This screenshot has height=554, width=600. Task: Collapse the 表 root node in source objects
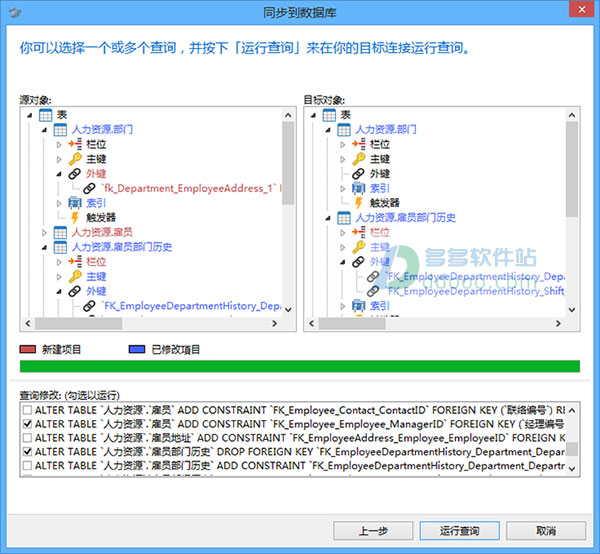click(x=29, y=115)
